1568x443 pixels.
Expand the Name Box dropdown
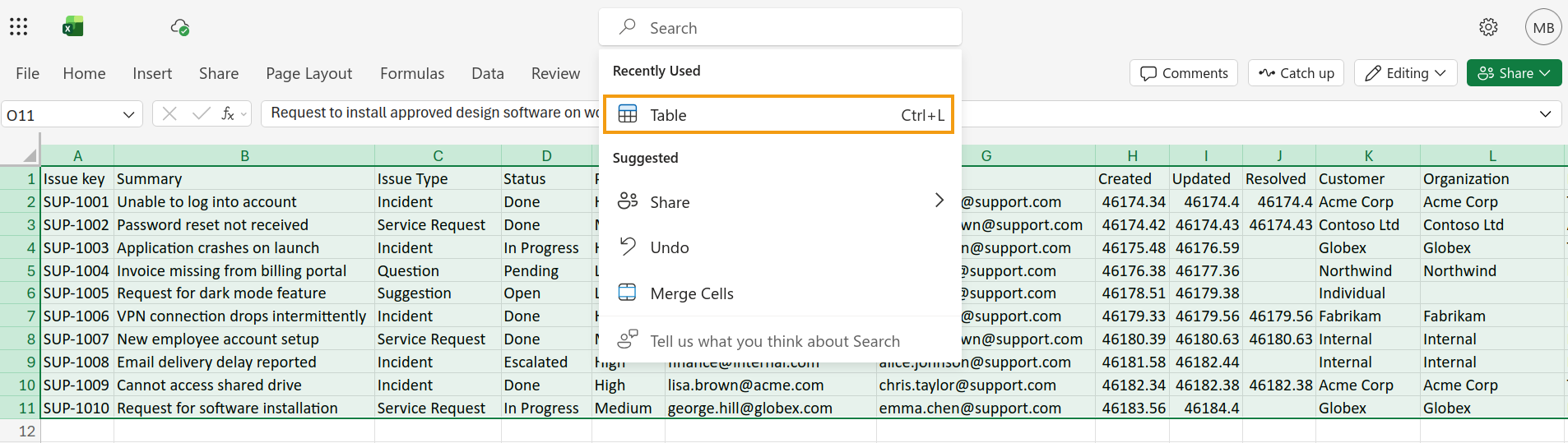128,114
